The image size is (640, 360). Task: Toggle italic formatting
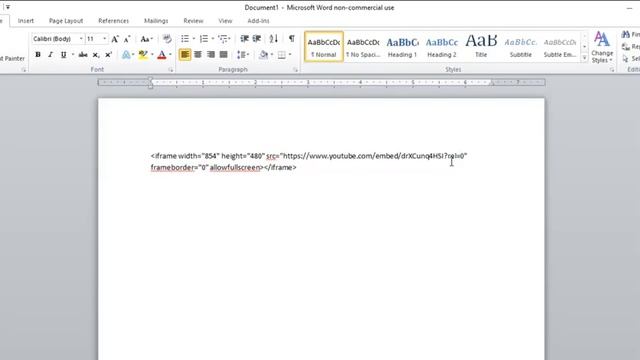click(x=51, y=55)
